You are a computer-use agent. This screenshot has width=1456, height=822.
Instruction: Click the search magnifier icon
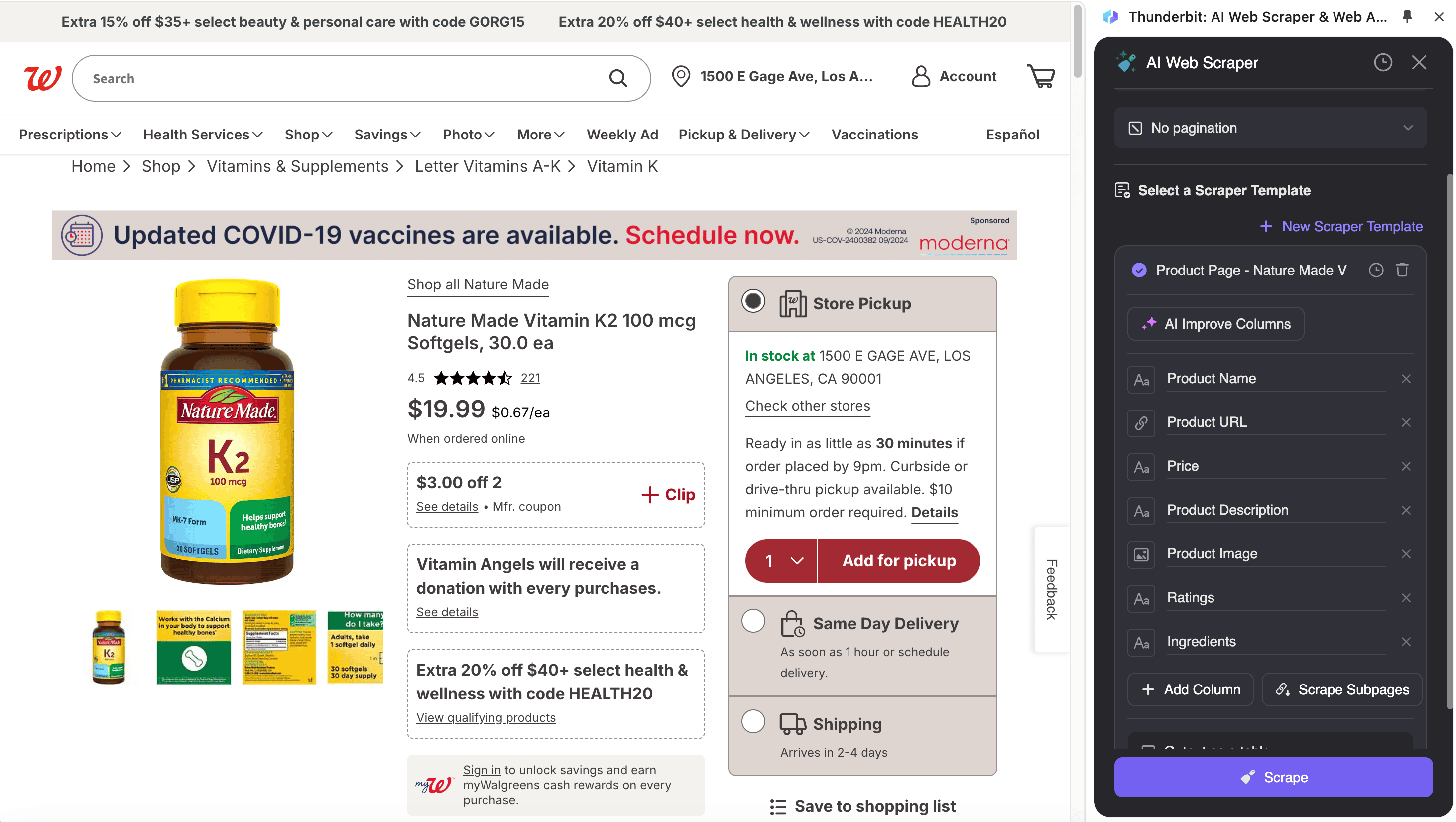618,78
